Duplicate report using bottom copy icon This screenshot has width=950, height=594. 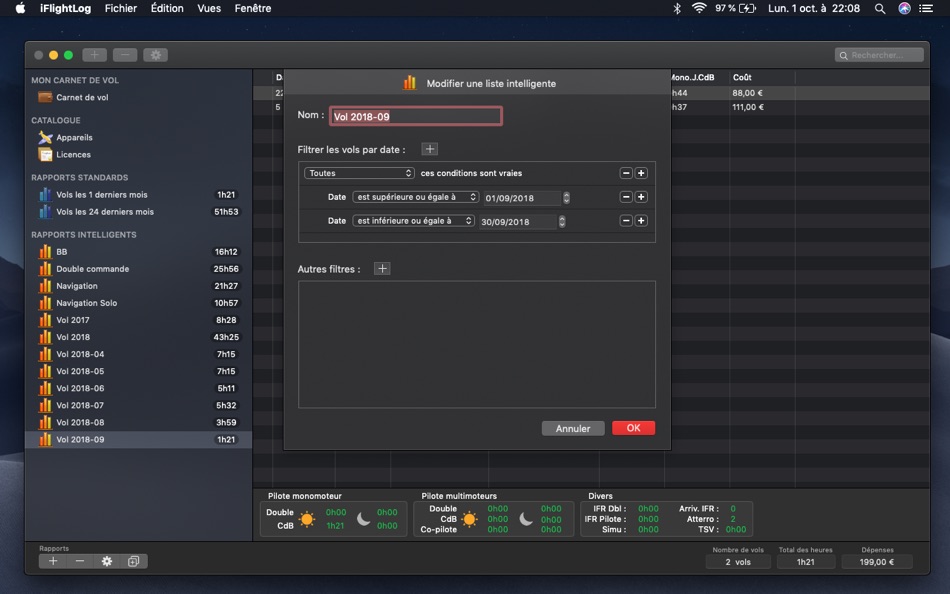pos(133,561)
